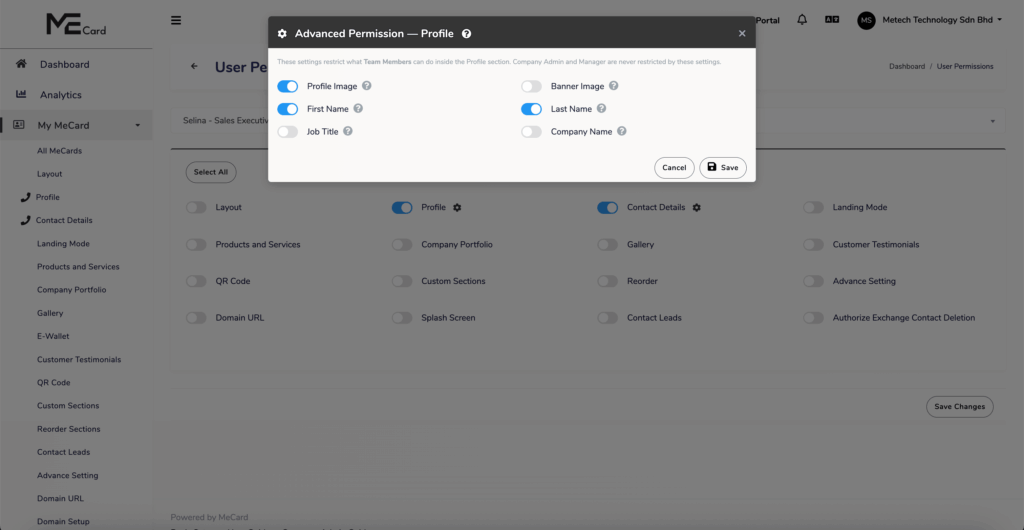Click help icon in modal title
This screenshot has width=1024, height=530.
(467, 34)
